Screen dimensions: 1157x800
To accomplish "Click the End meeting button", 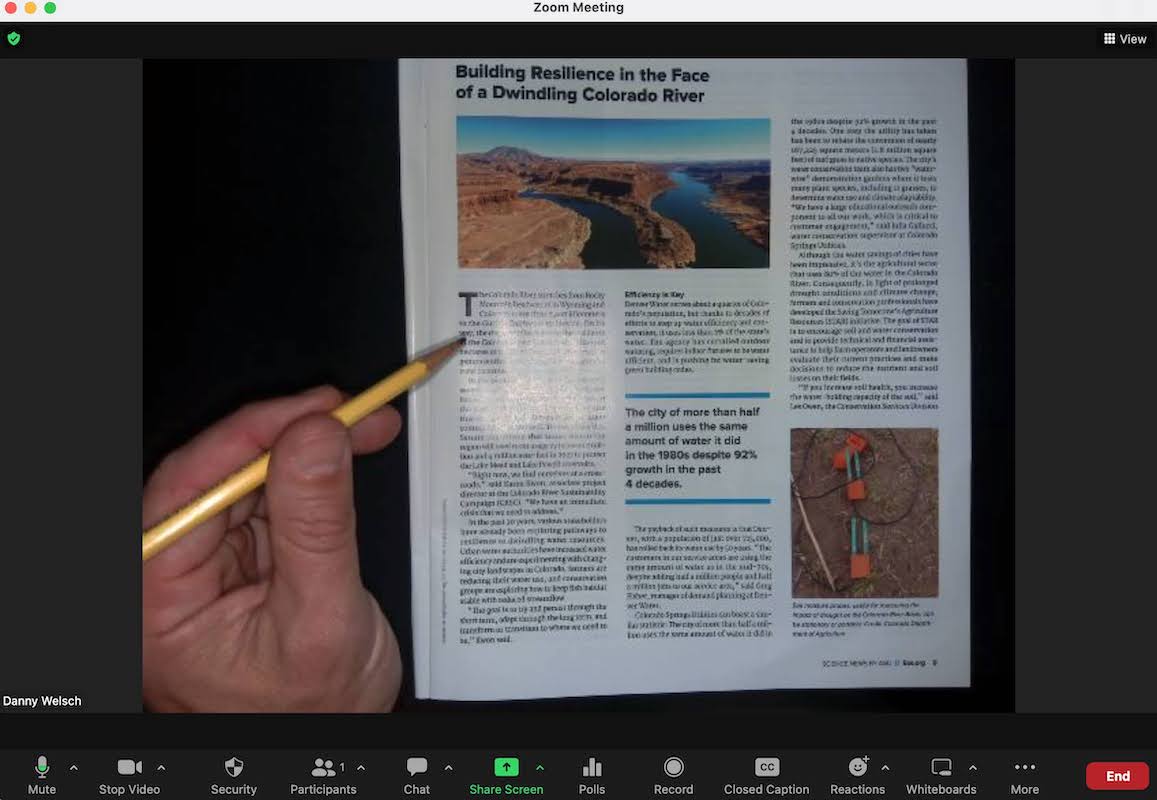I will point(1117,775).
